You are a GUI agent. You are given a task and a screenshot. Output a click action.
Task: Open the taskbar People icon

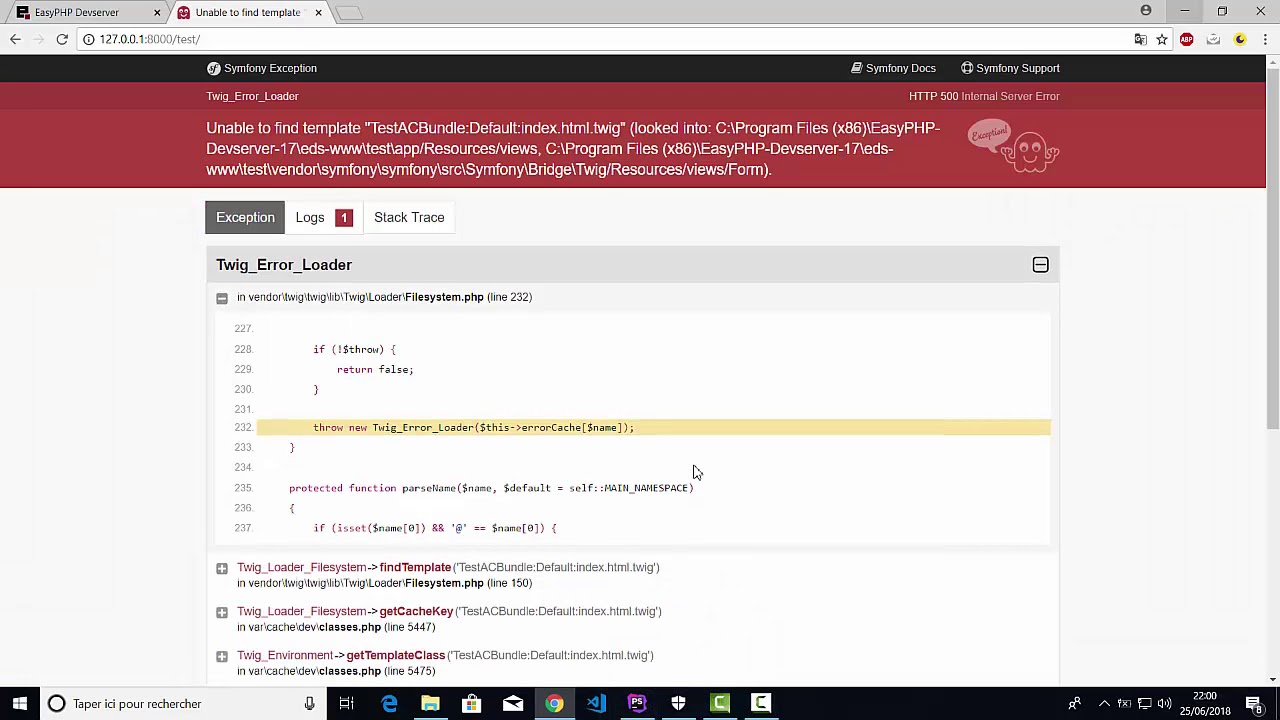[1074, 704]
